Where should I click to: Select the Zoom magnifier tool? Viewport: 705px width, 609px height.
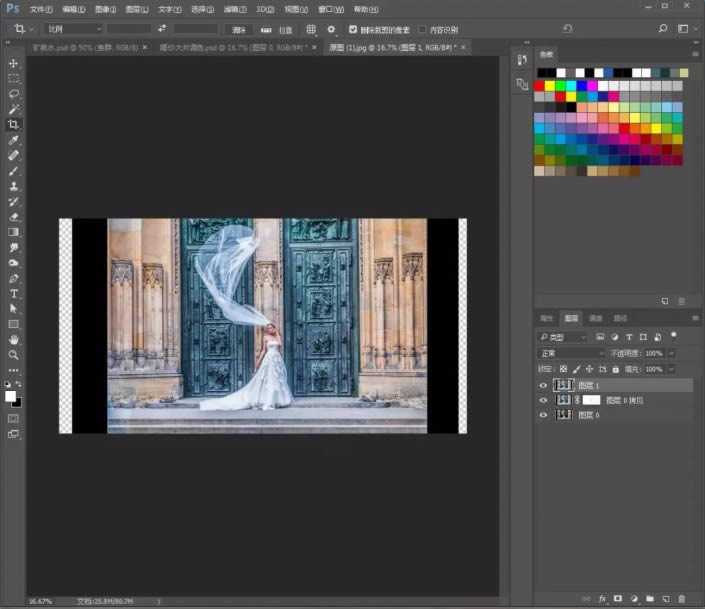pyautogui.click(x=14, y=354)
